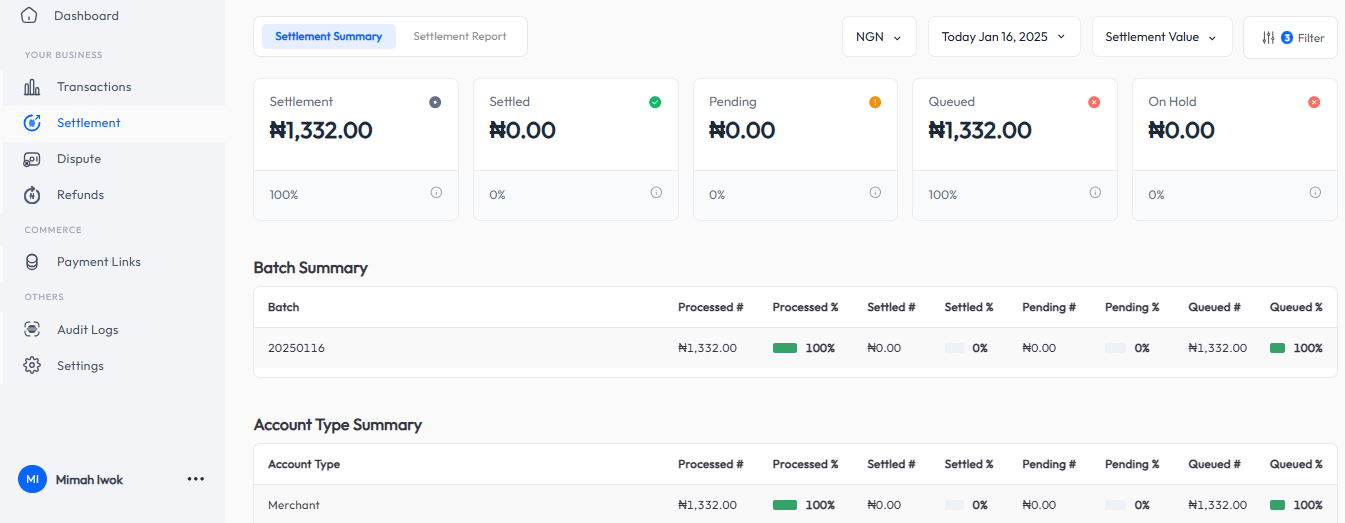Viewport: 1345px width, 523px height.
Task: Open the user options three-dot menu
Action: [x=196, y=479]
